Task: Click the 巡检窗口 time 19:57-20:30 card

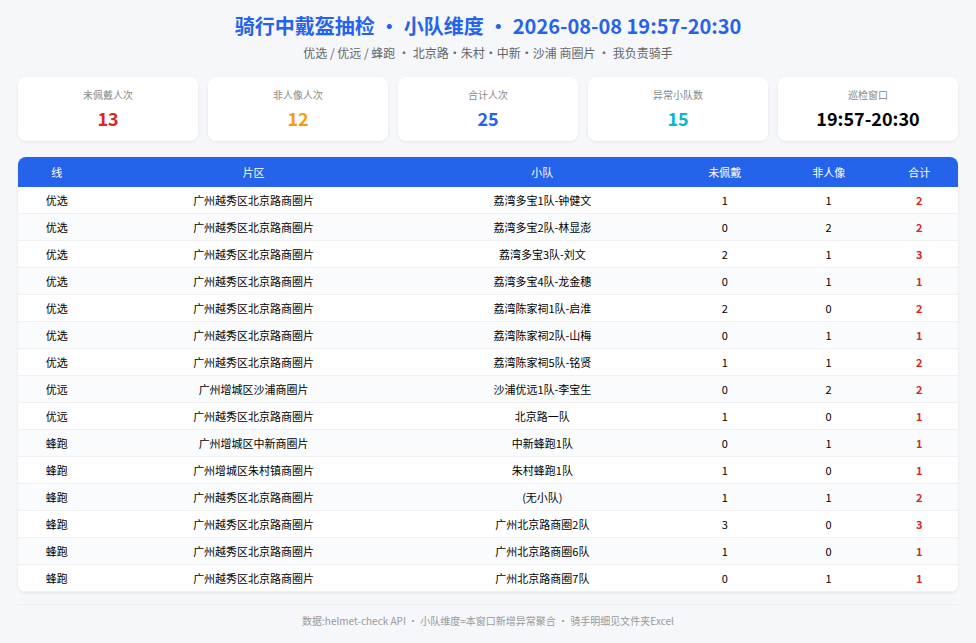Action: (x=868, y=109)
